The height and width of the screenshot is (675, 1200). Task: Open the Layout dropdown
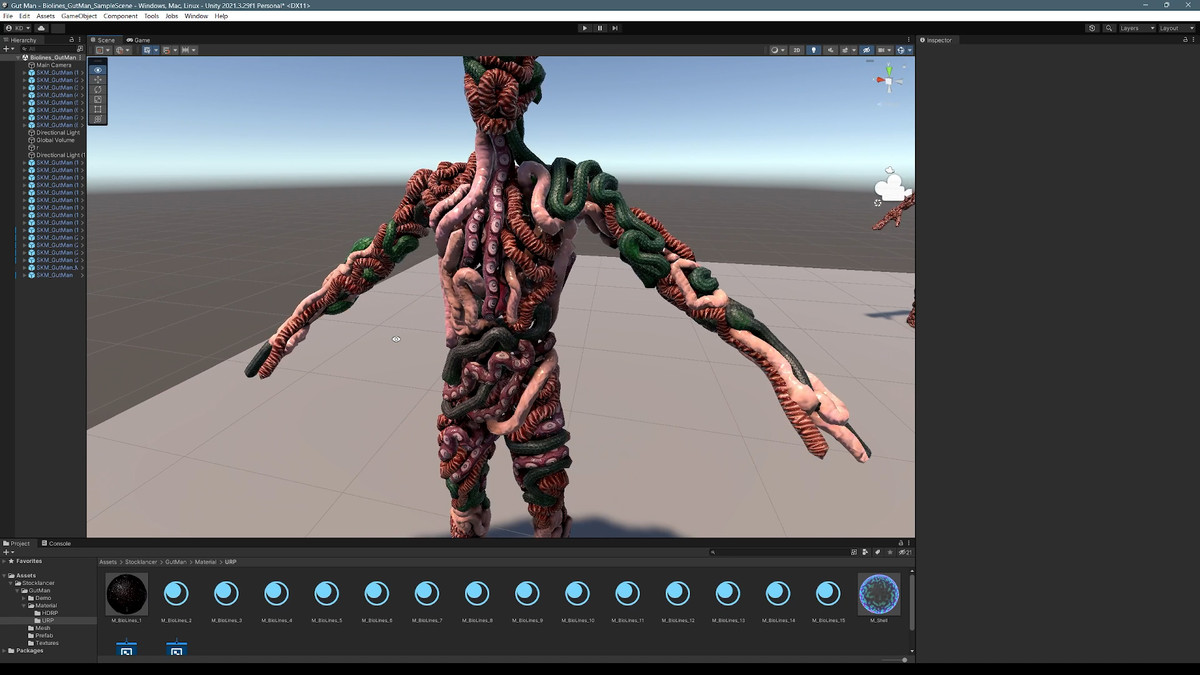coord(1174,28)
